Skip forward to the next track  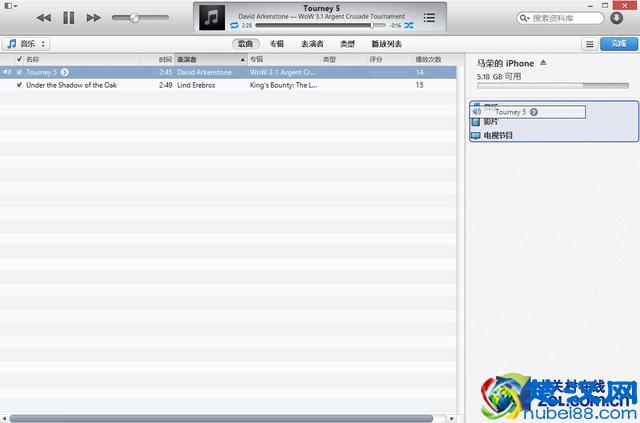coord(93,18)
